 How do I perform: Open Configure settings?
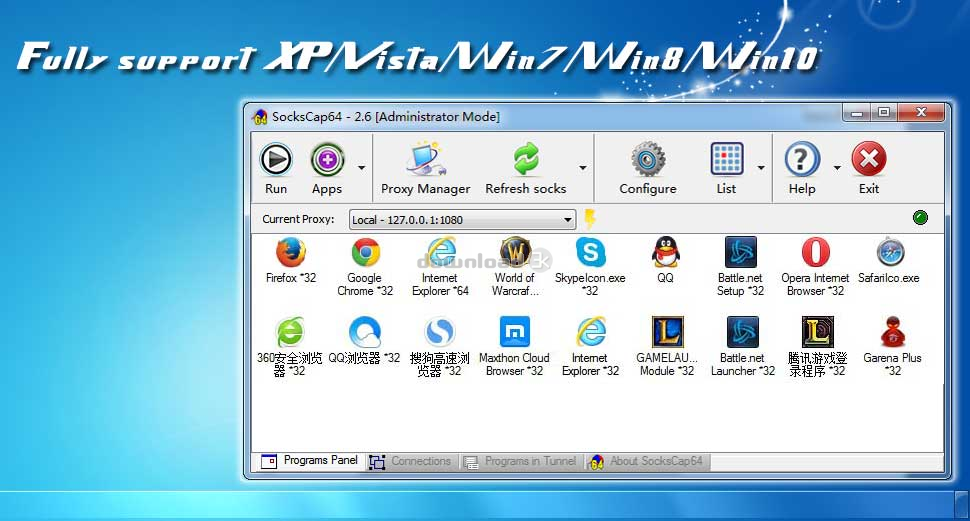pyautogui.click(x=648, y=168)
